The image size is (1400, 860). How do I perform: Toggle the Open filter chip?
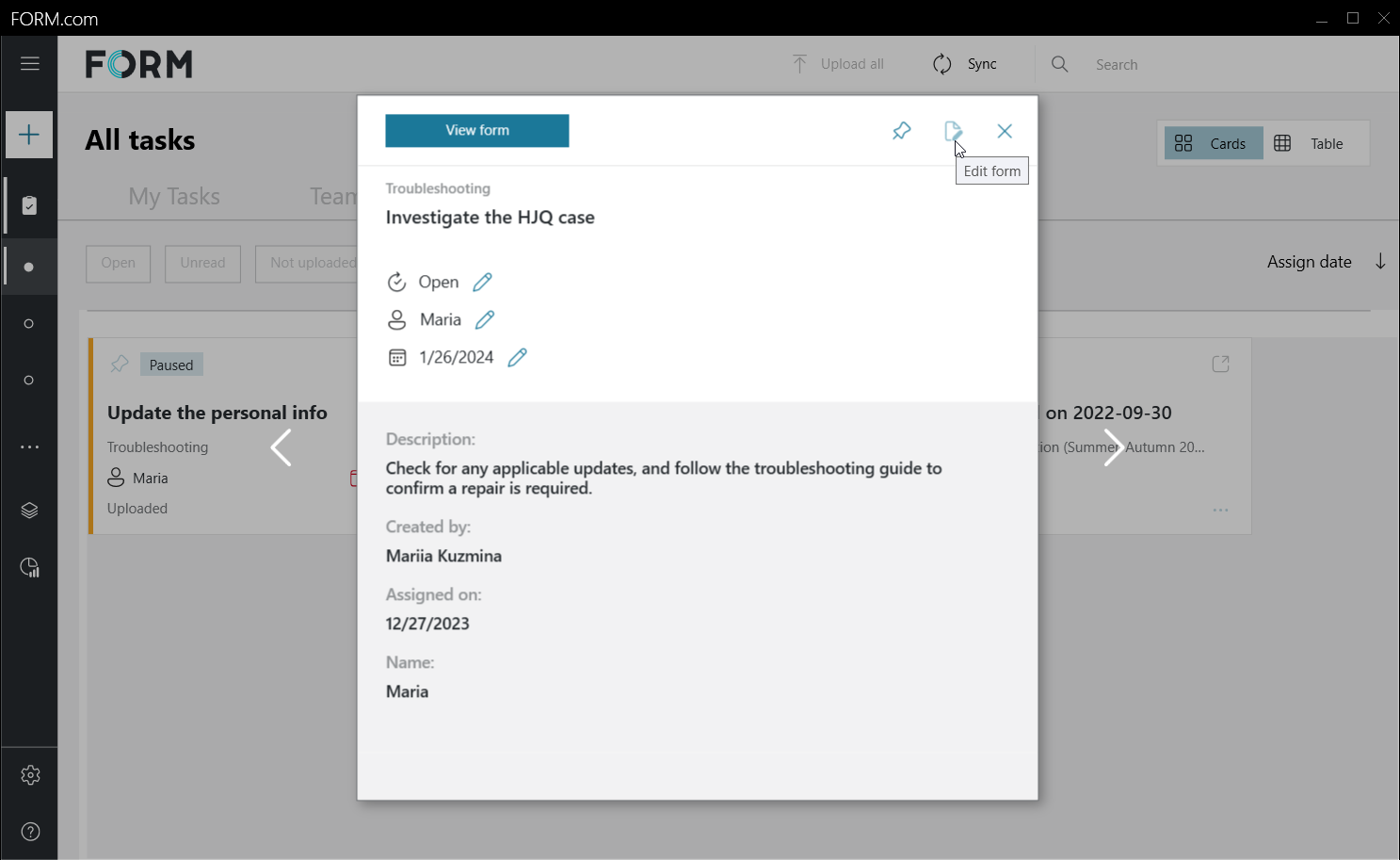(x=119, y=263)
